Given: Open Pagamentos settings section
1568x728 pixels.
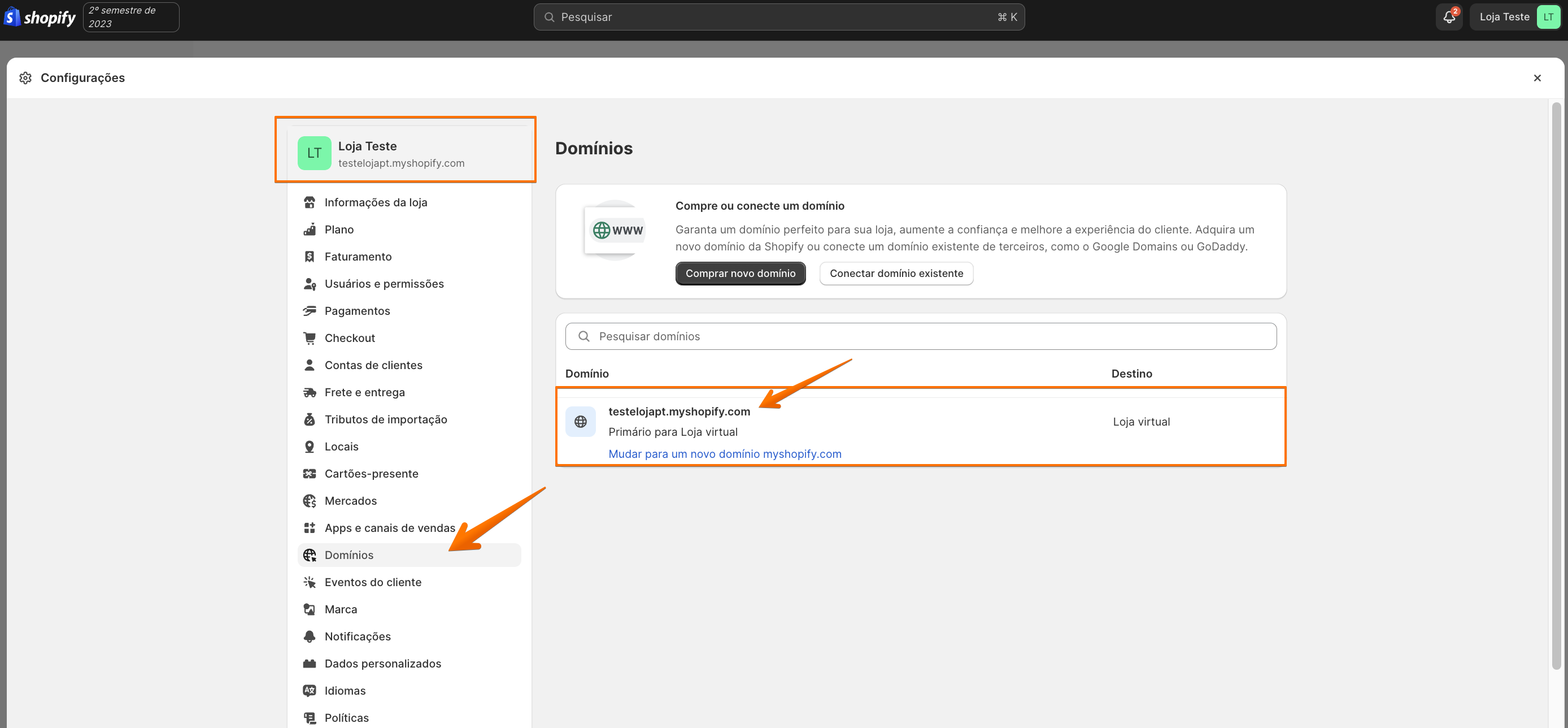Looking at the screenshot, I should tap(356, 311).
